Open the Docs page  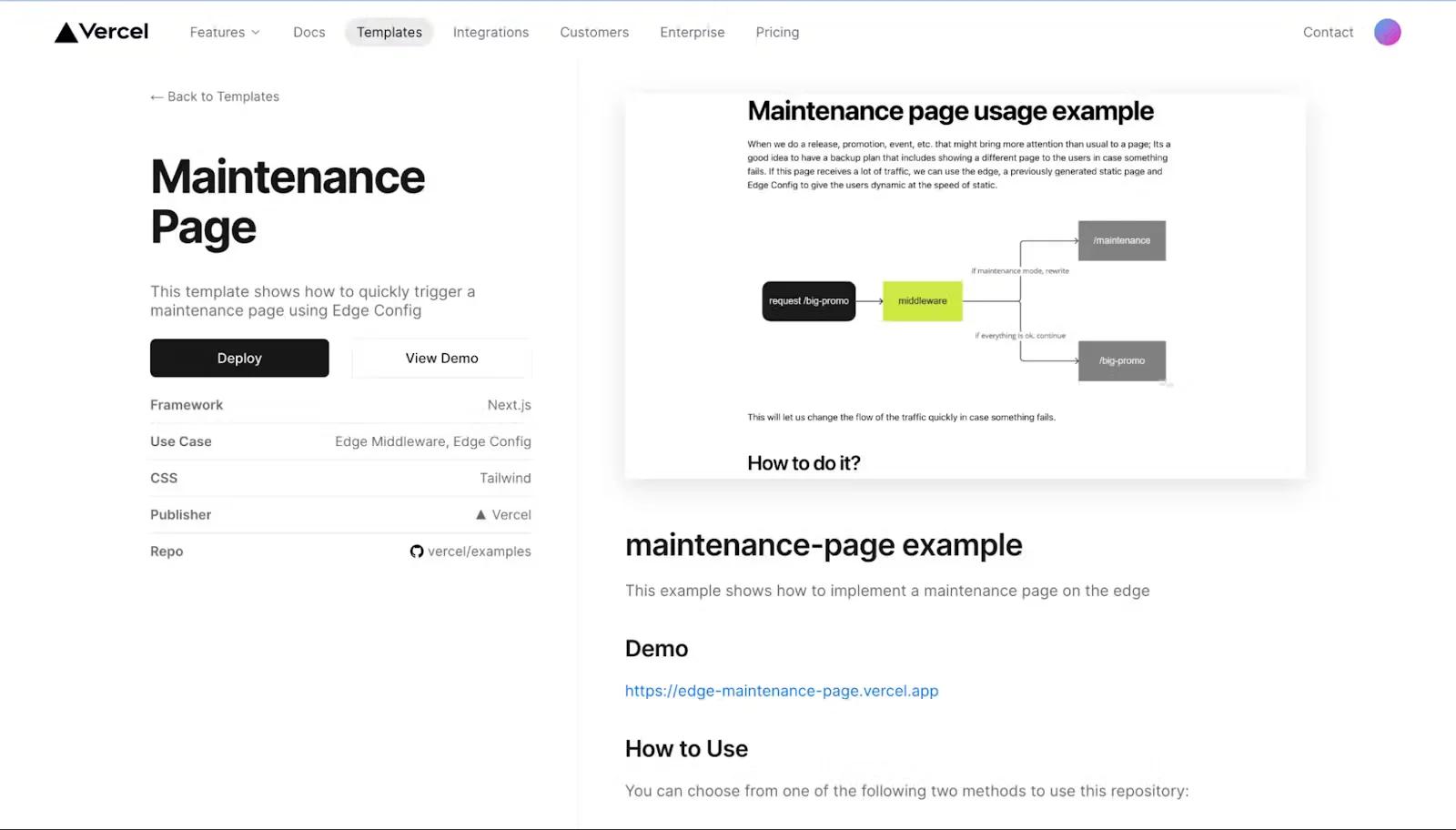[309, 32]
